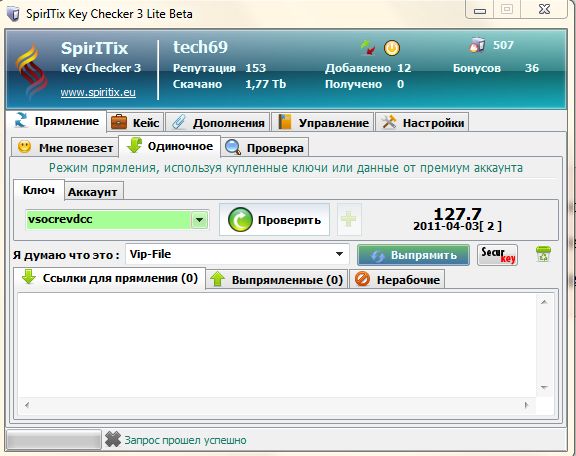Expand the key combo box arrow

click(x=199, y=220)
